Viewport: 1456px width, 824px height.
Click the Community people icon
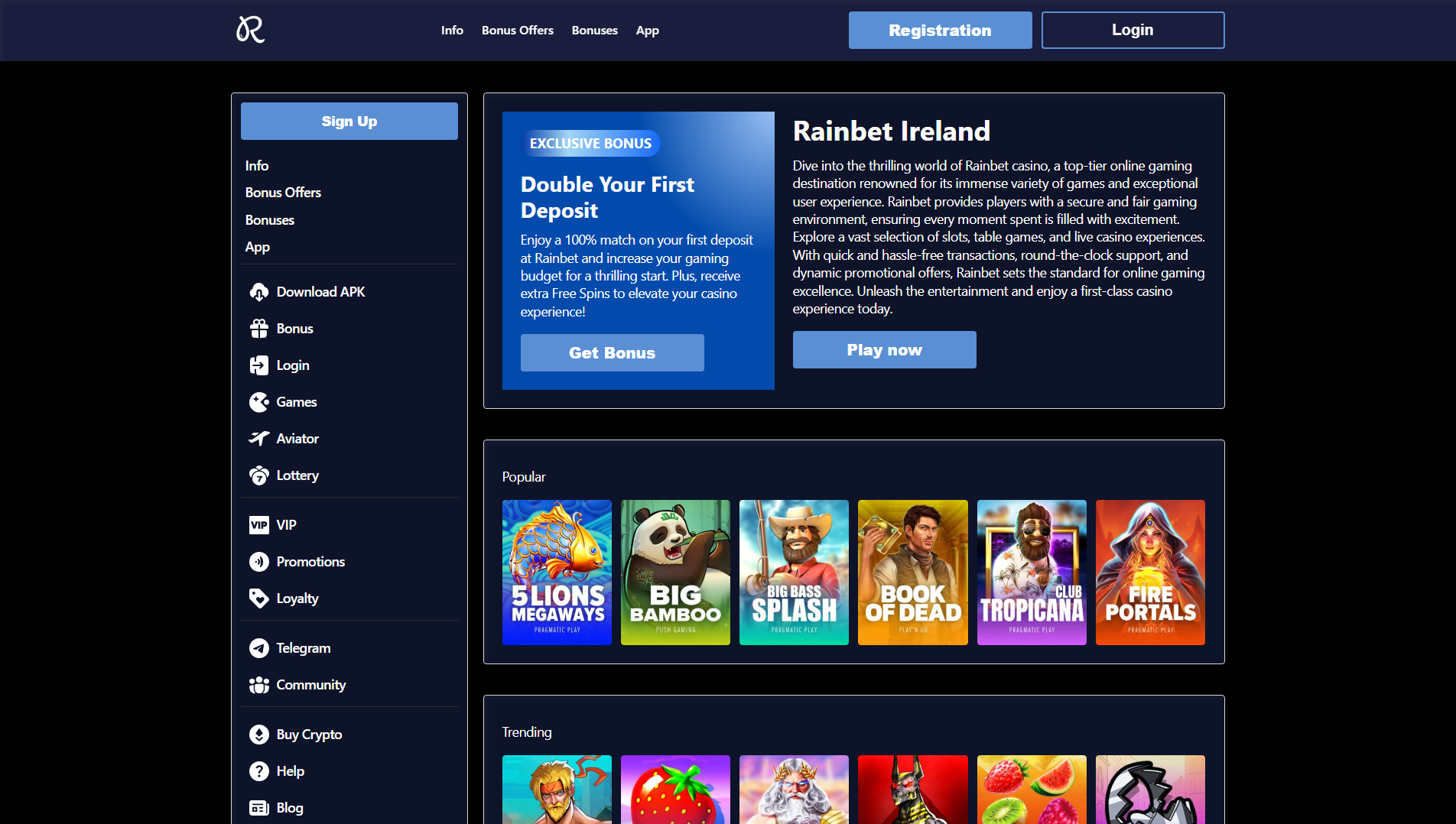(259, 685)
